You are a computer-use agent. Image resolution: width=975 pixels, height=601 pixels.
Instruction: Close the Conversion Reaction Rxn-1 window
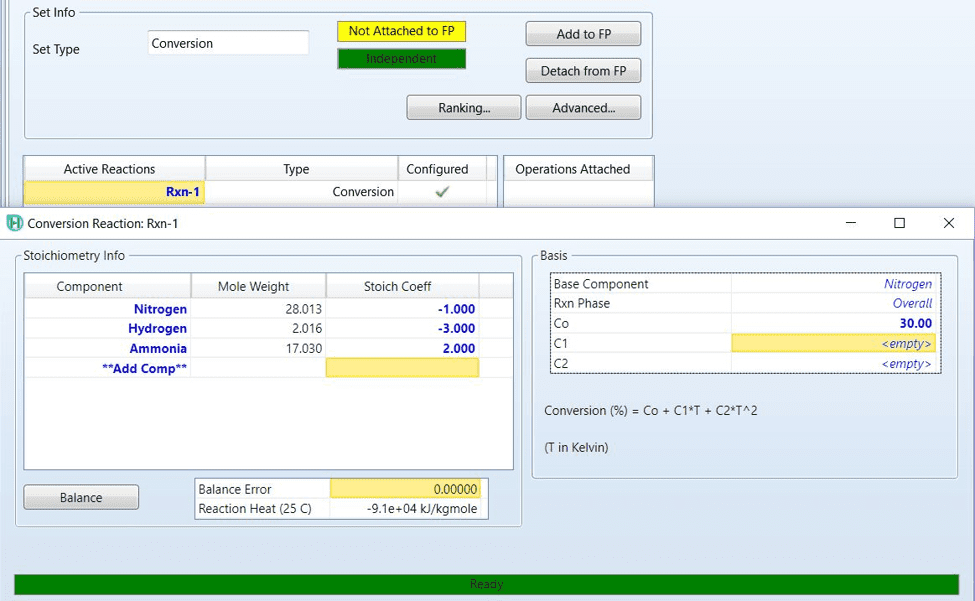pos(948,223)
